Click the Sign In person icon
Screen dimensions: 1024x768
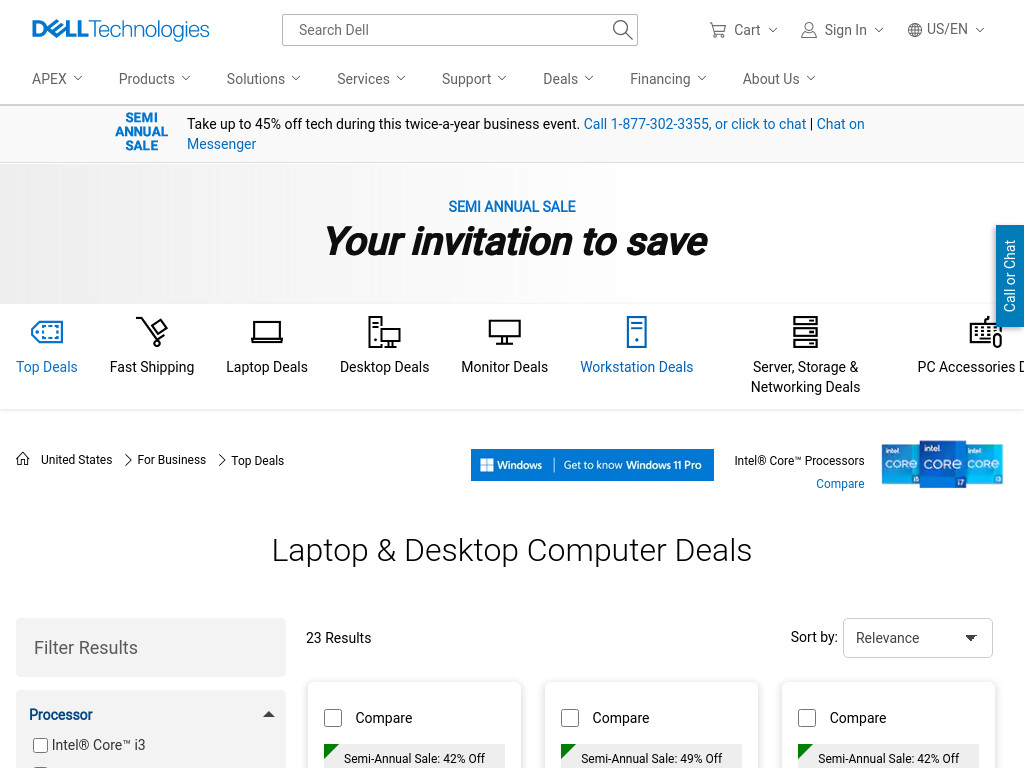click(808, 30)
